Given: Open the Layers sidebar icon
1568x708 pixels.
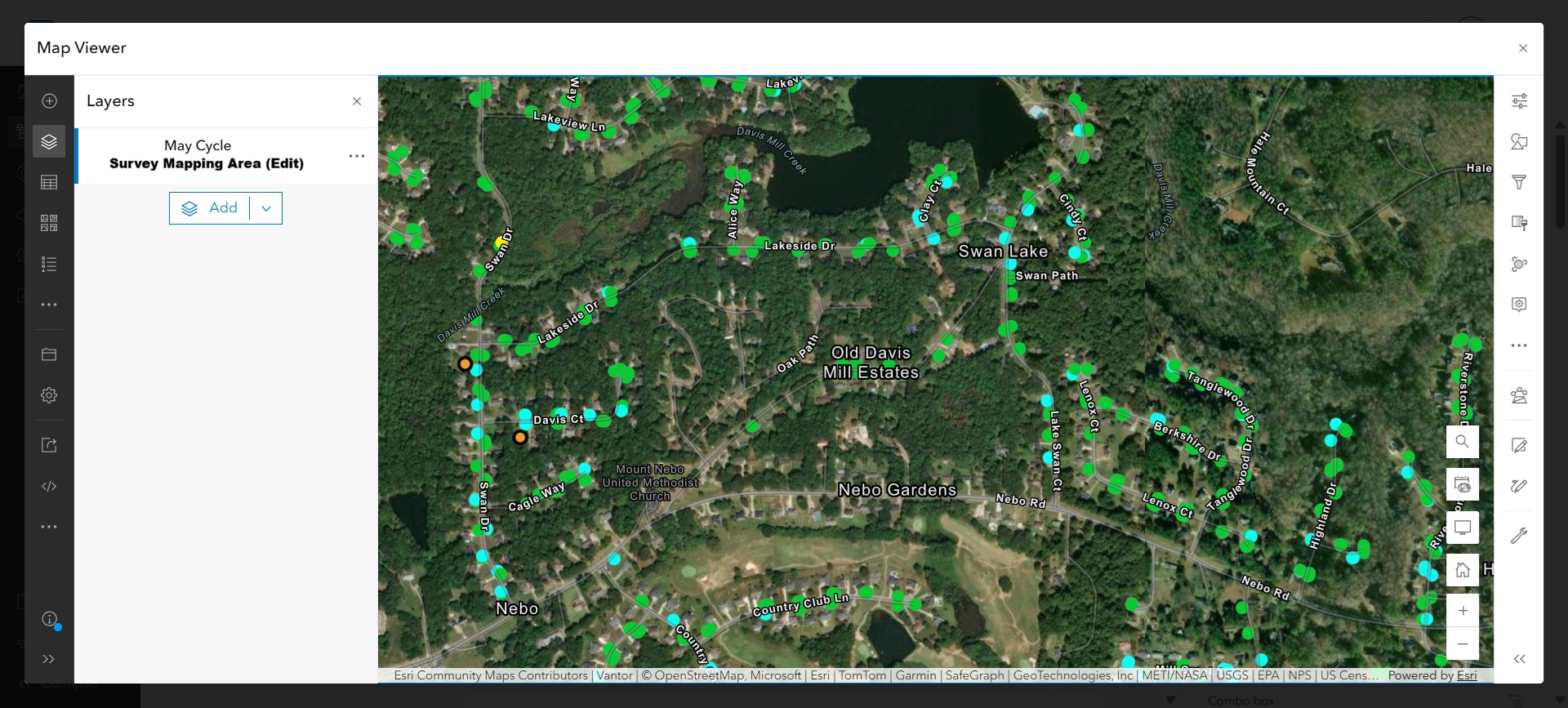Looking at the screenshot, I should pyautogui.click(x=49, y=141).
